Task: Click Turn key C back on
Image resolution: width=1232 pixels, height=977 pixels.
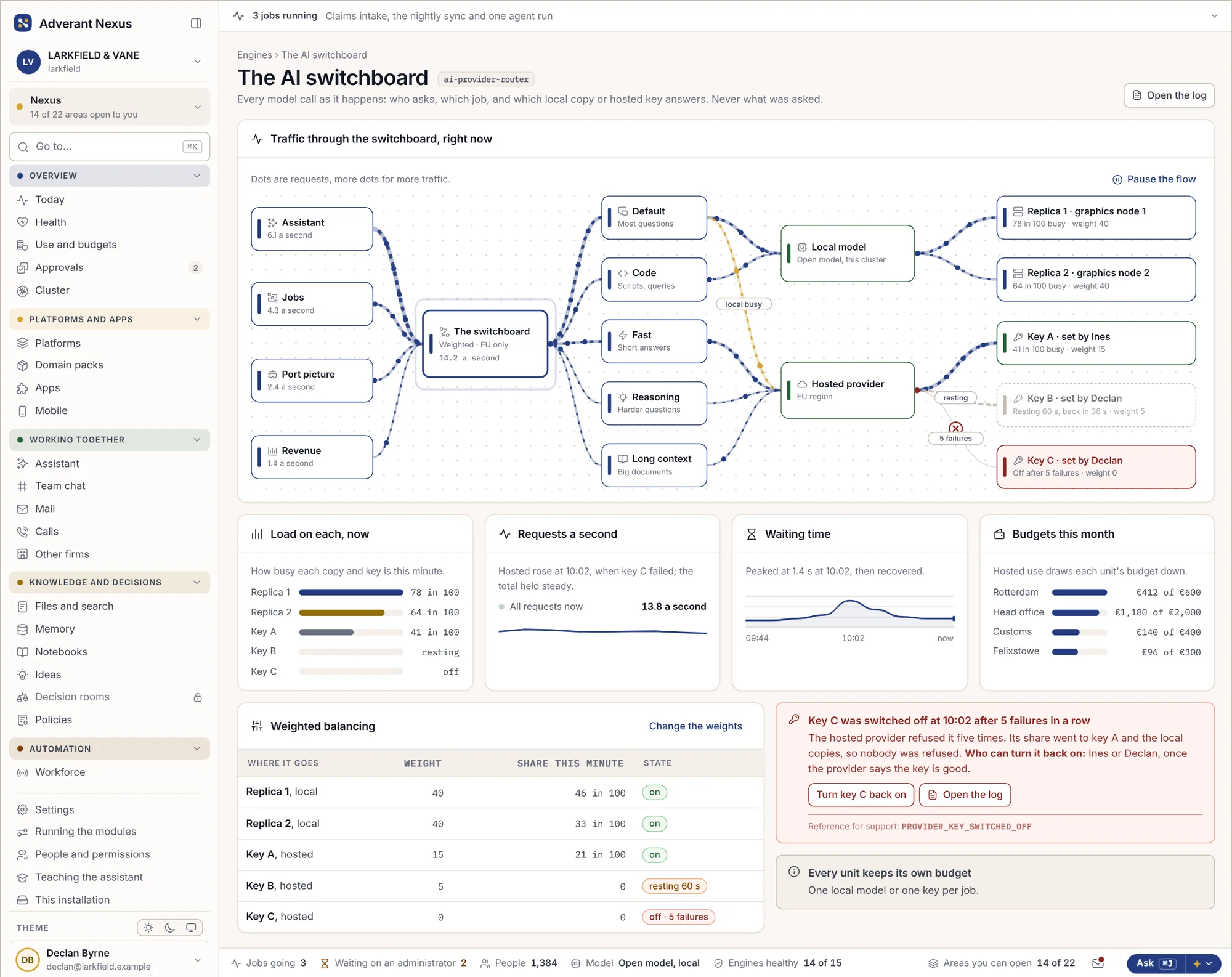Action: click(x=861, y=795)
